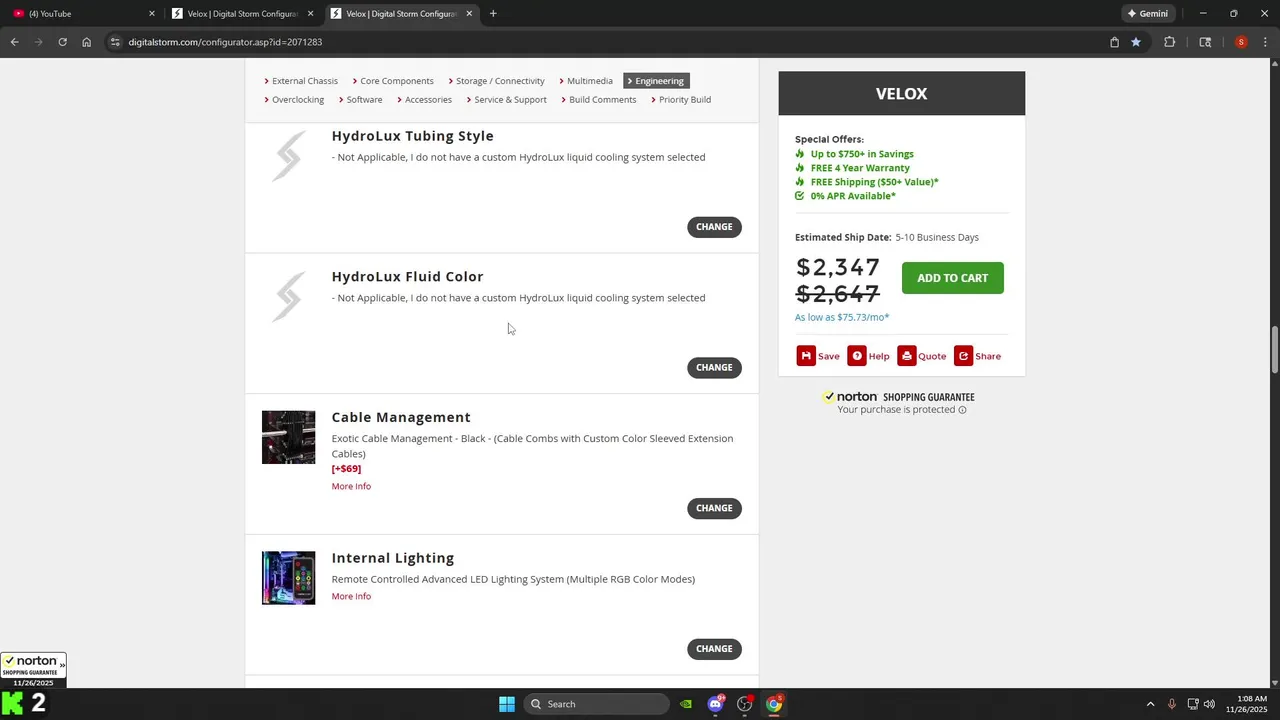Reload the page with refresh icon
1280x720 pixels.
pyautogui.click(x=62, y=42)
